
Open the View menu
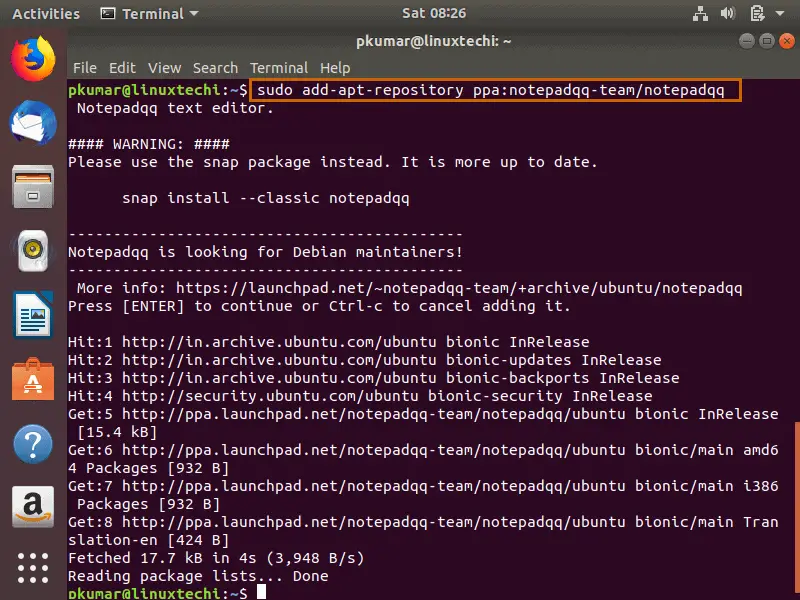pos(164,68)
